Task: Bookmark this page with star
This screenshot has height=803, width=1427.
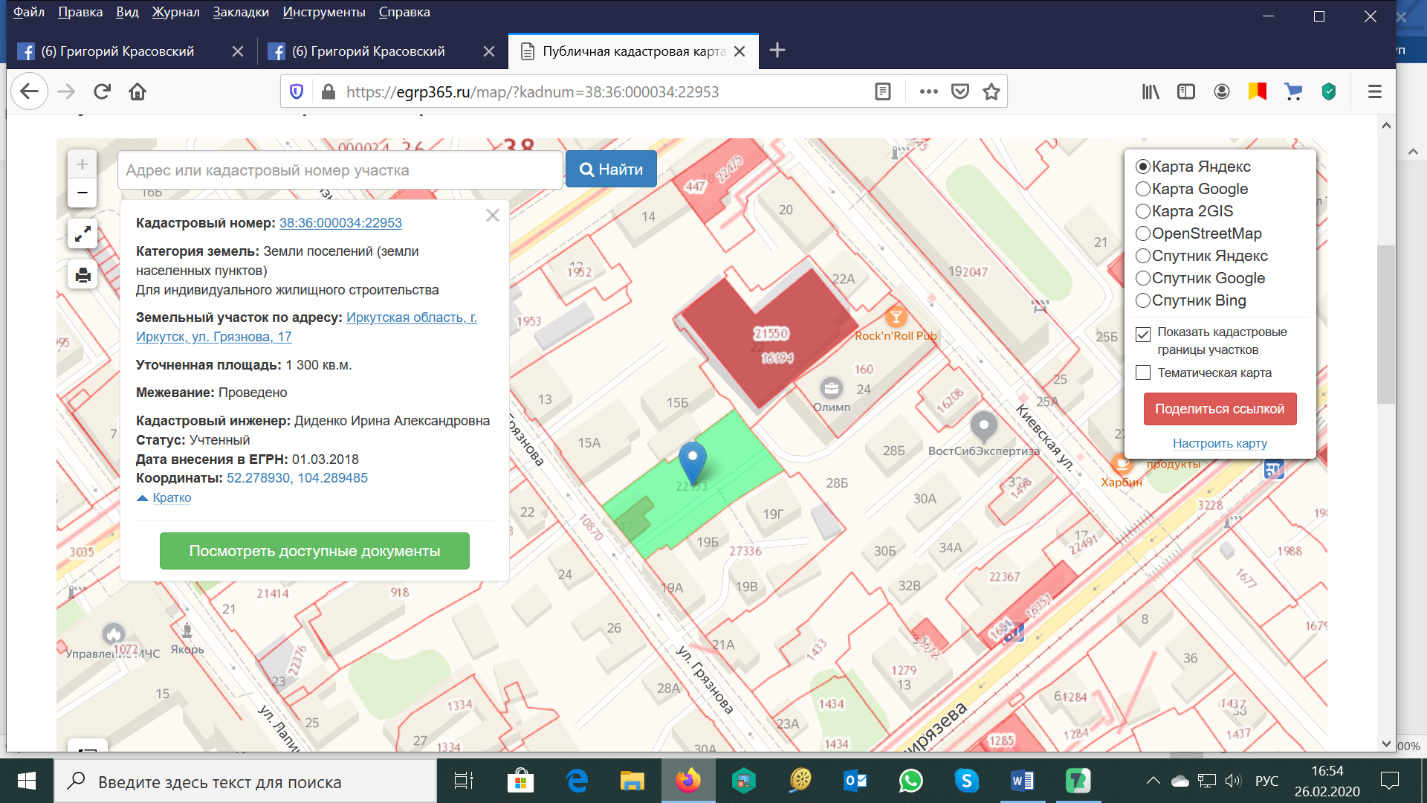Action: pos(991,91)
